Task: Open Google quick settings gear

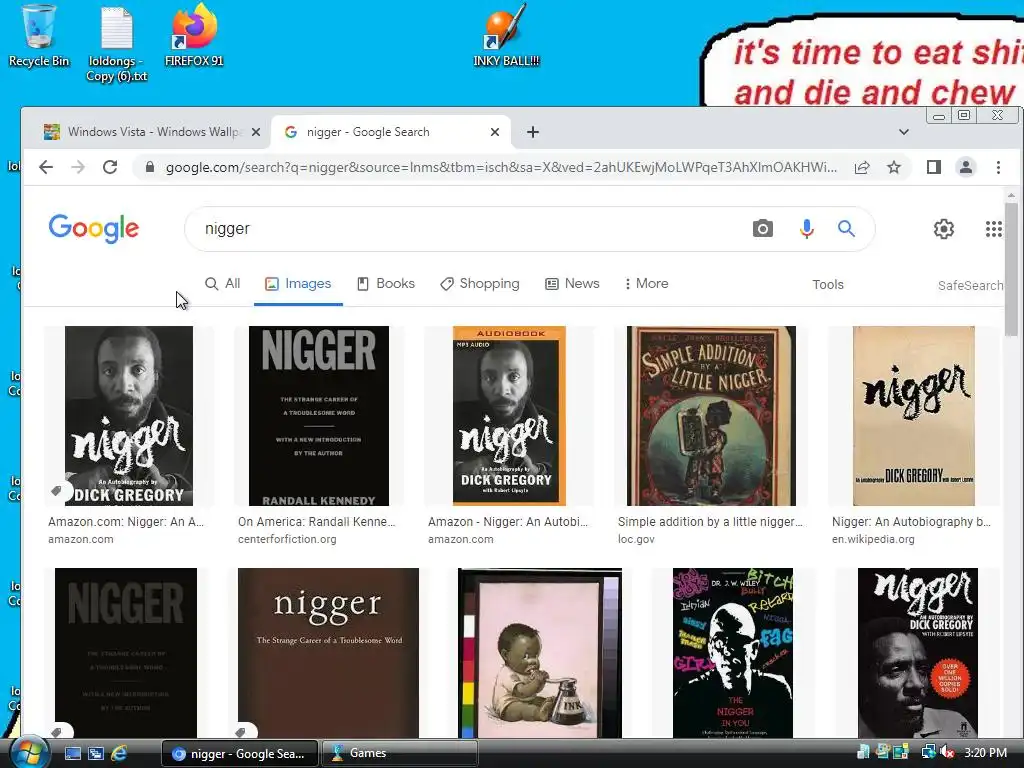Action: (x=944, y=229)
